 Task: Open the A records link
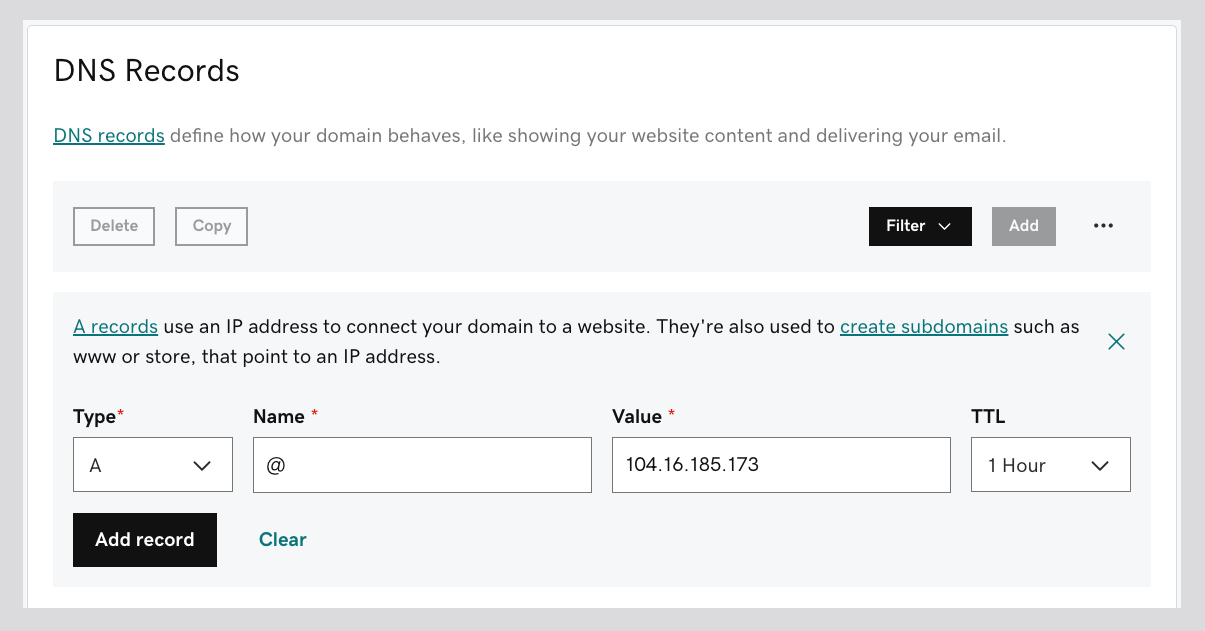pos(116,327)
